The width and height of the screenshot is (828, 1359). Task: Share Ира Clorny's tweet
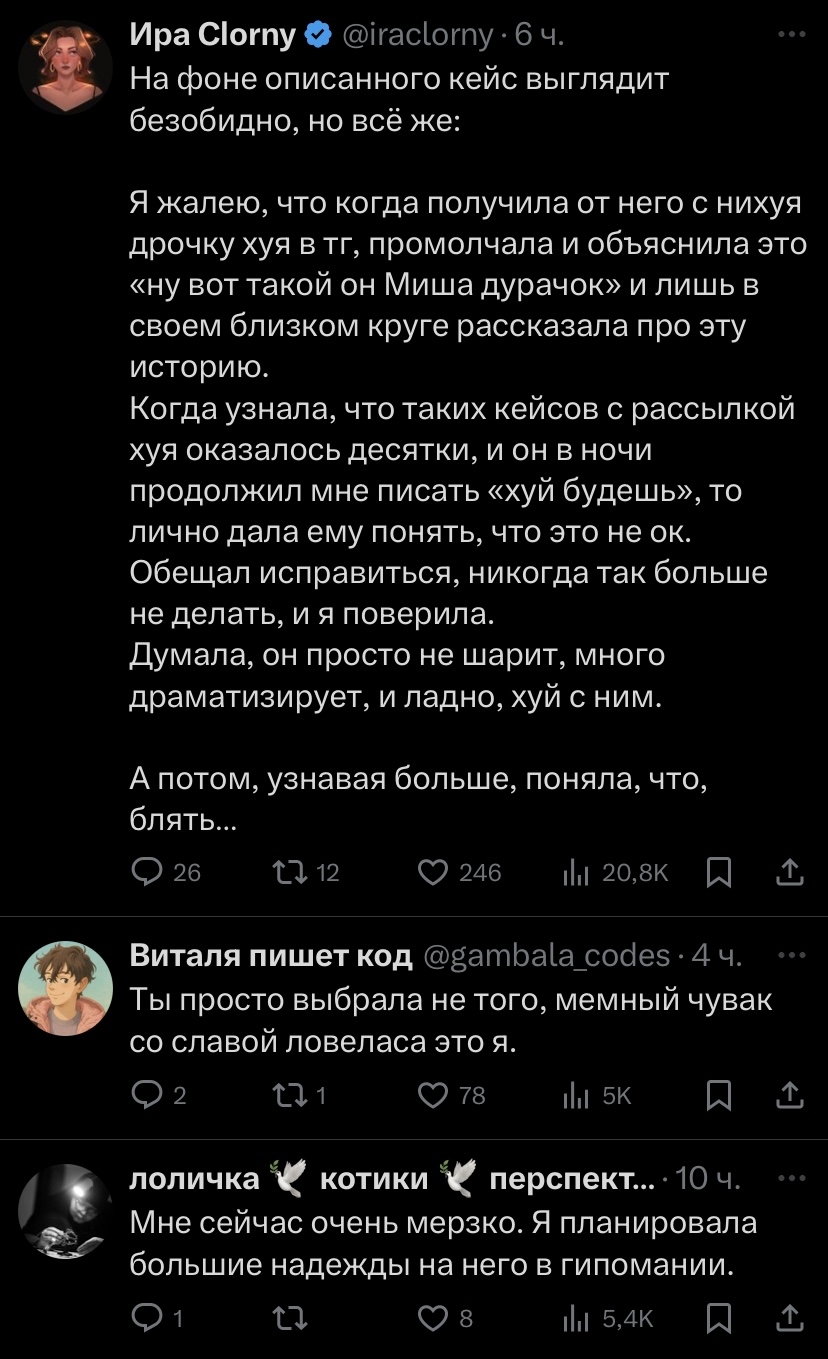[790, 873]
